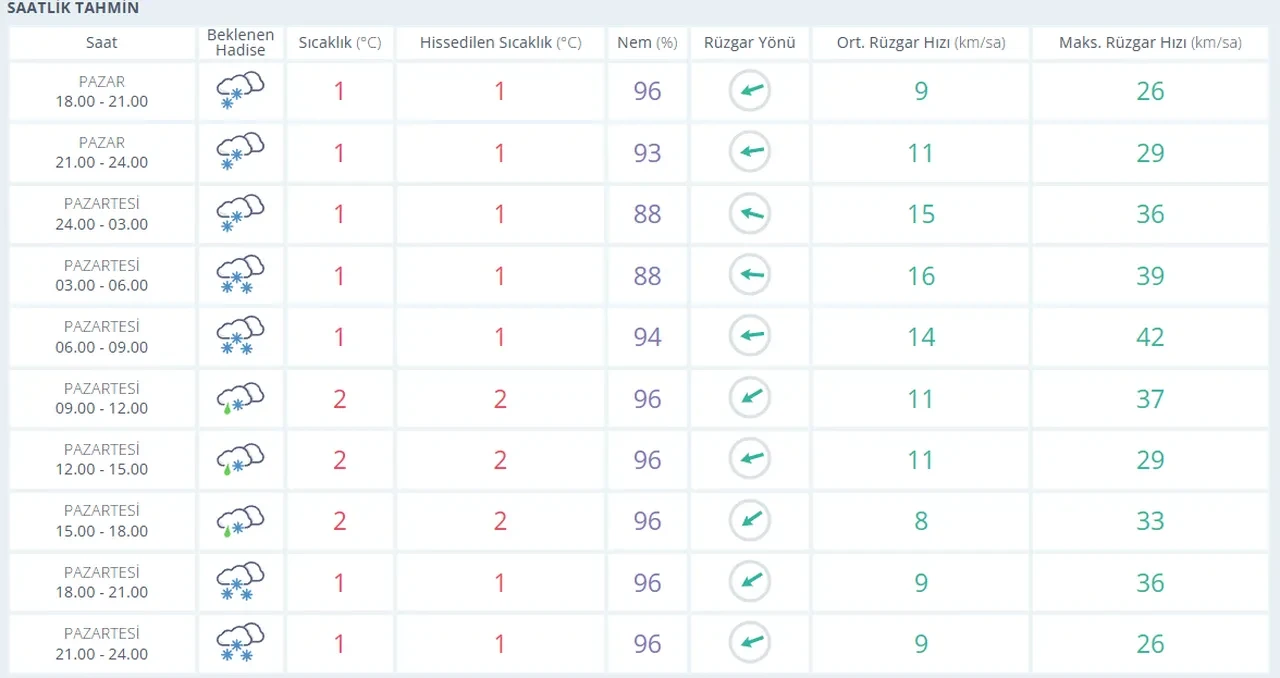Click the max wind speed value 42
Screen dimensions: 1280x678
point(1150,337)
